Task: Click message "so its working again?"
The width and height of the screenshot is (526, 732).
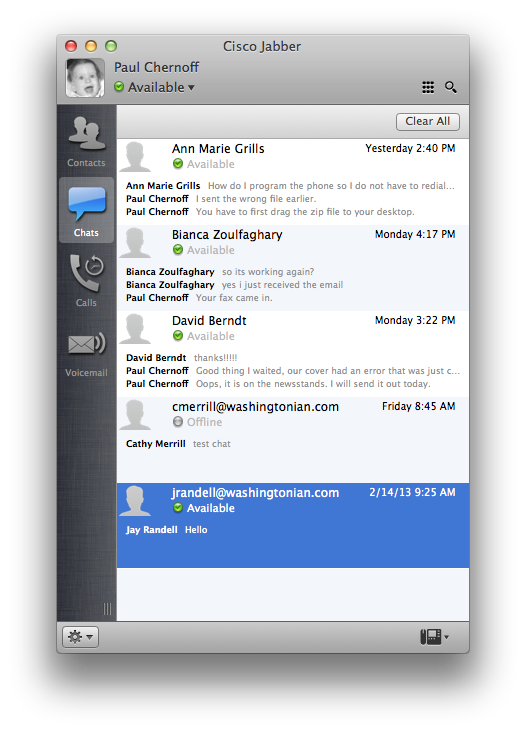Action: pos(268,272)
